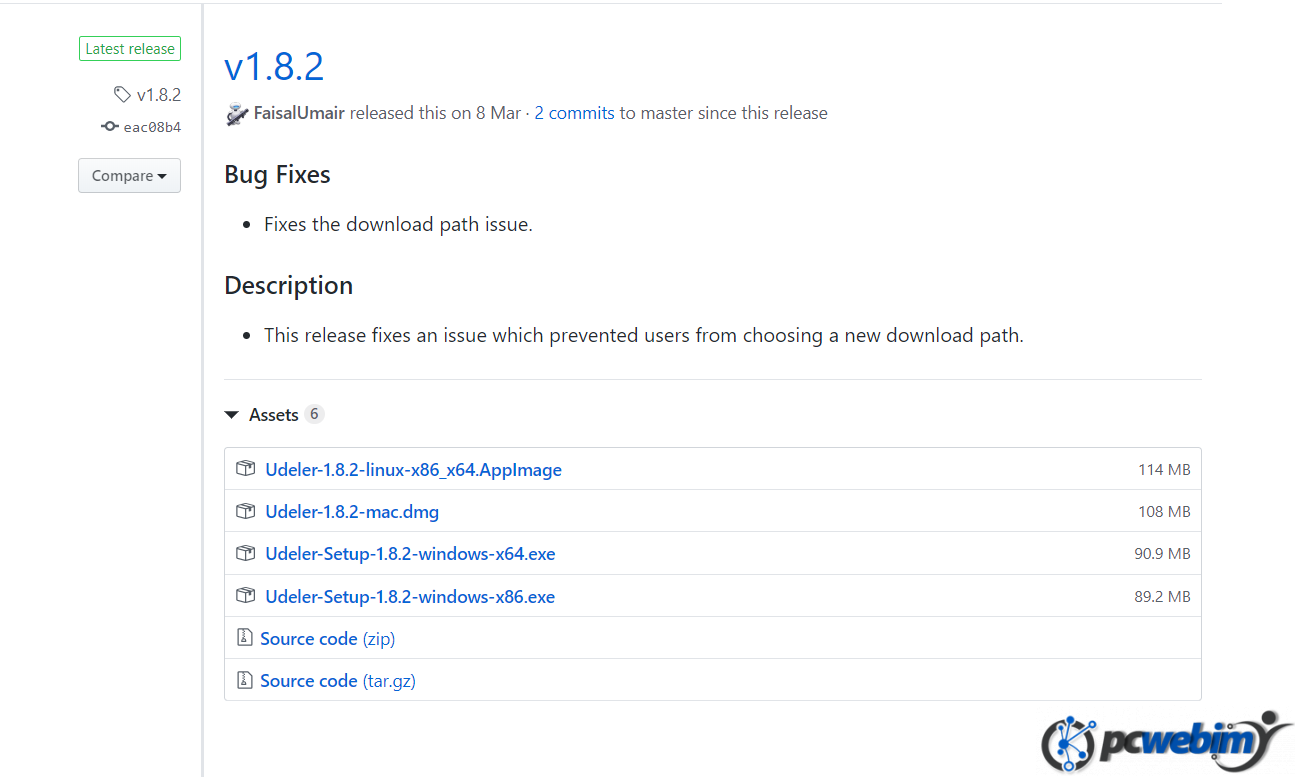Click package icon for mac.dmg asset
1295x777 pixels.
coord(245,511)
